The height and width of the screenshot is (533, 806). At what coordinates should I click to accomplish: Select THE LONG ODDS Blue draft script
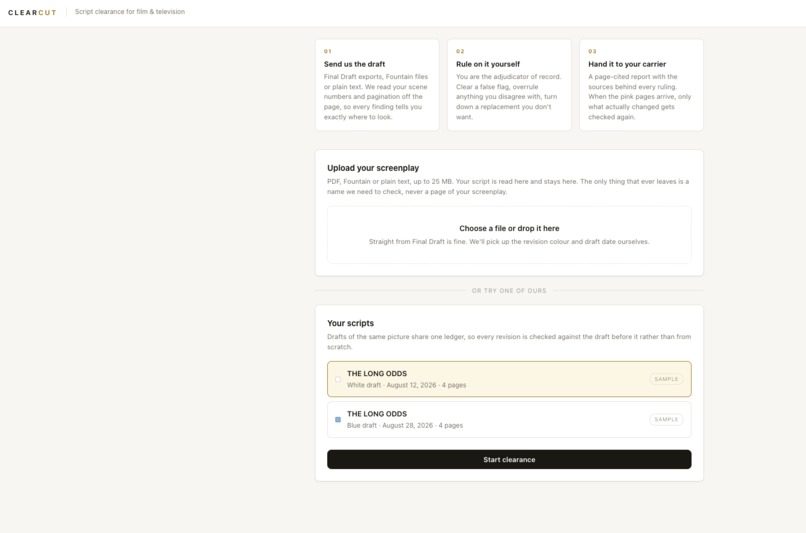click(509, 419)
